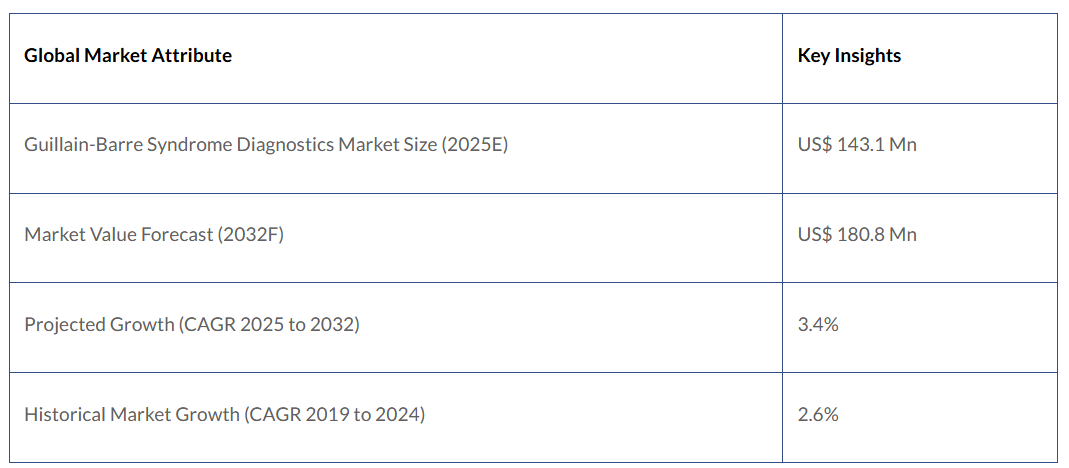Click the US$ 180.8 Mn value
Image resolution: width=1069 pixels, height=468 pixels.
pos(857,235)
